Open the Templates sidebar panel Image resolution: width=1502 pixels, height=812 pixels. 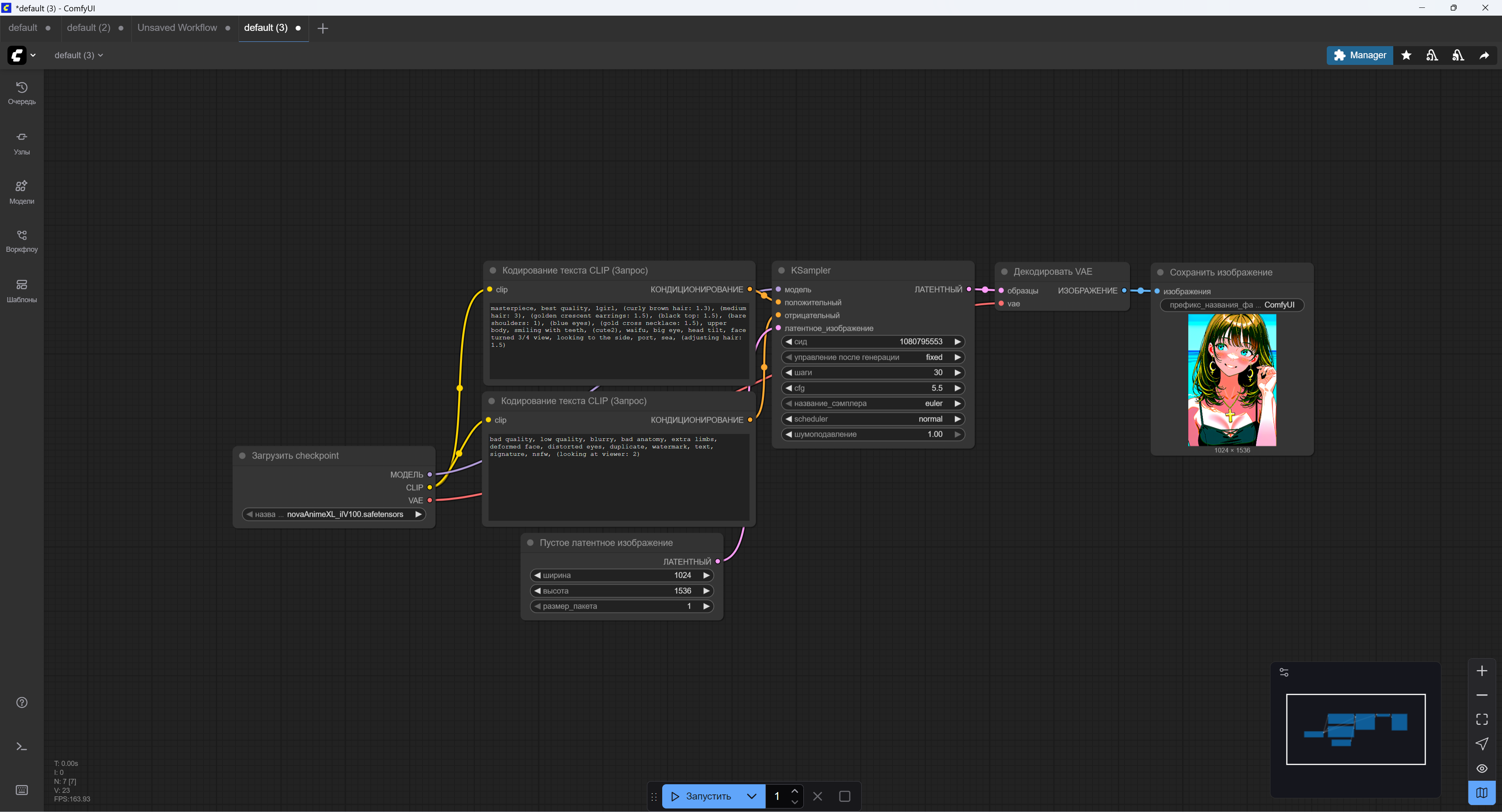pos(22,290)
